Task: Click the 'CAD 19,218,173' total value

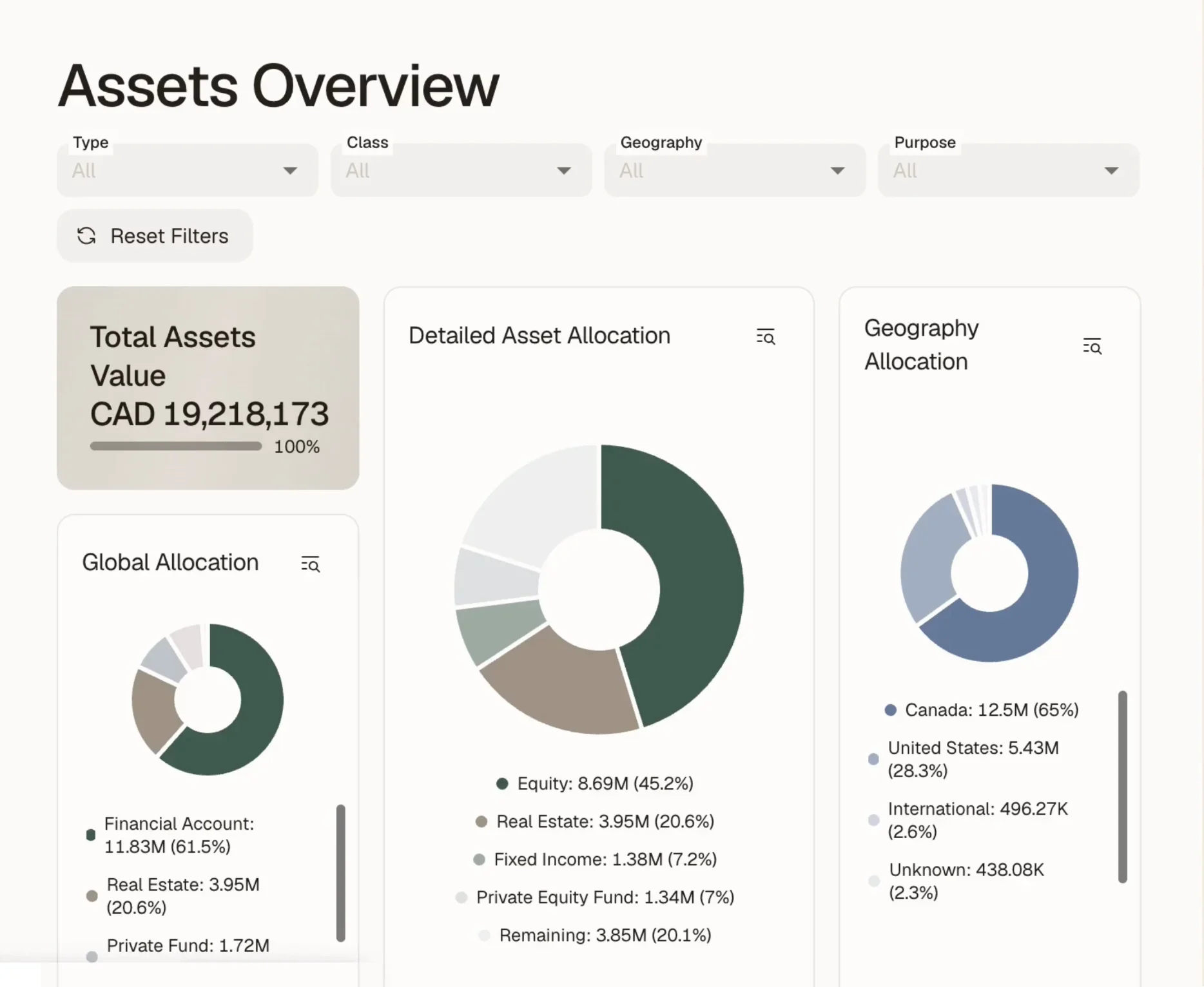Action: coord(209,414)
